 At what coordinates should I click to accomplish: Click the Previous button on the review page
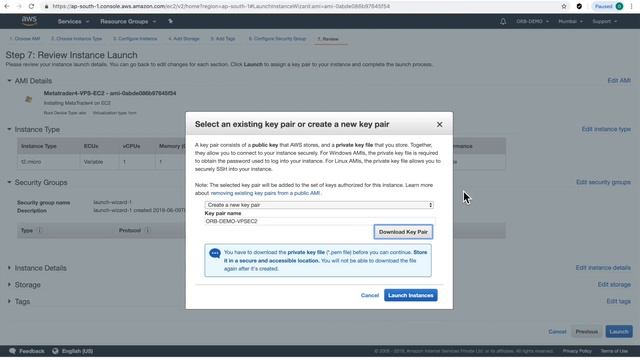587,331
